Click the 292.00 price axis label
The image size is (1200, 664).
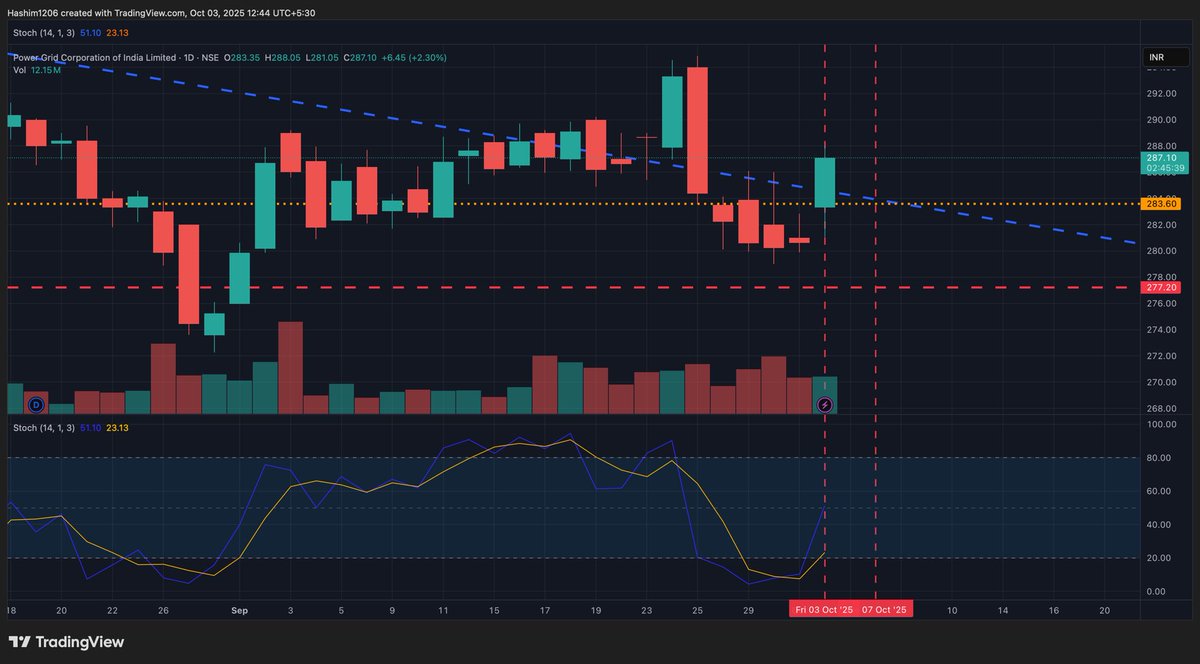(1161, 94)
